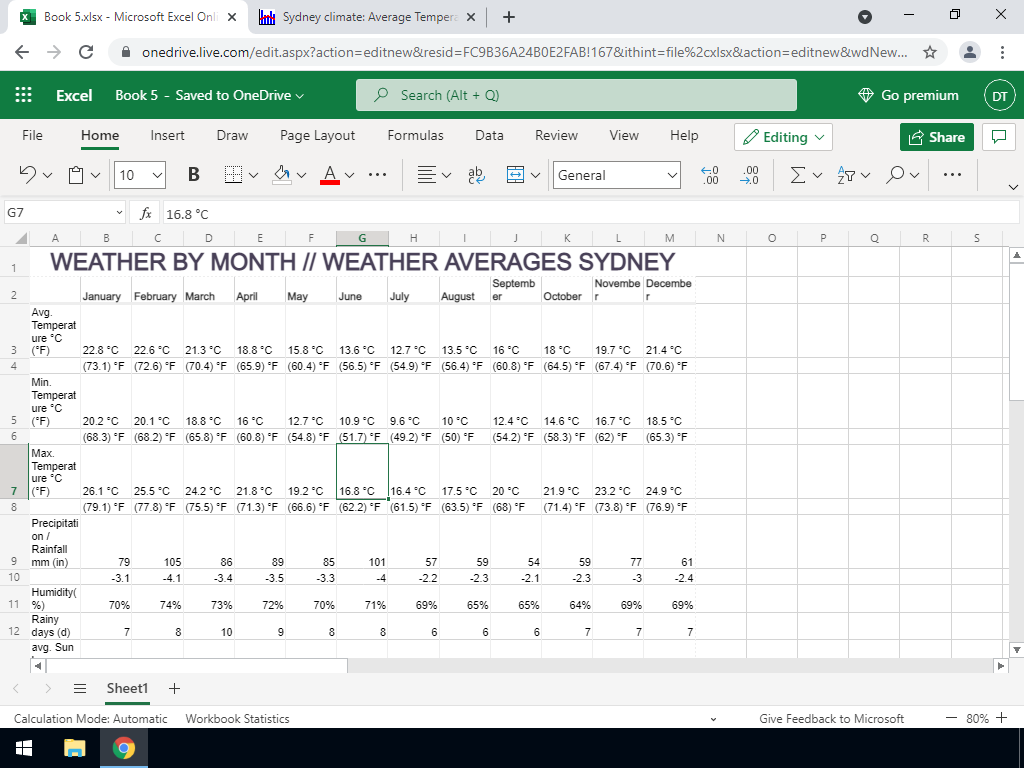Open the Comments pane icon

997,137
